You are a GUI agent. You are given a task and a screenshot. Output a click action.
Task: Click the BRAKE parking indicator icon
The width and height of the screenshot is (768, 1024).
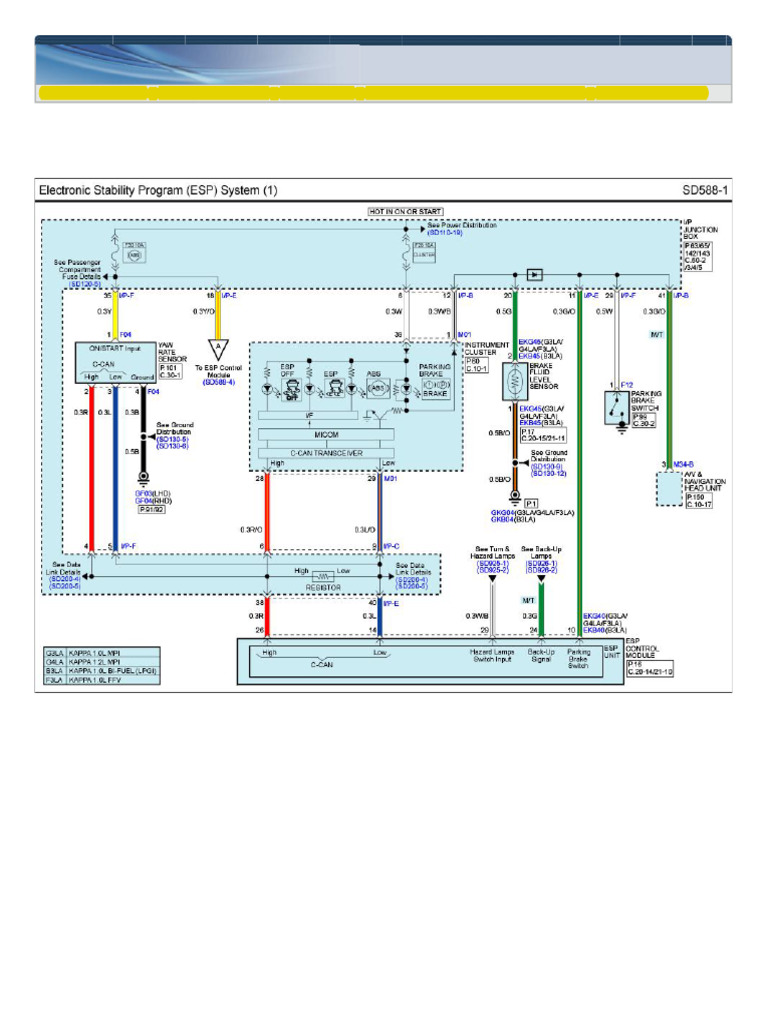pos(436,389)
